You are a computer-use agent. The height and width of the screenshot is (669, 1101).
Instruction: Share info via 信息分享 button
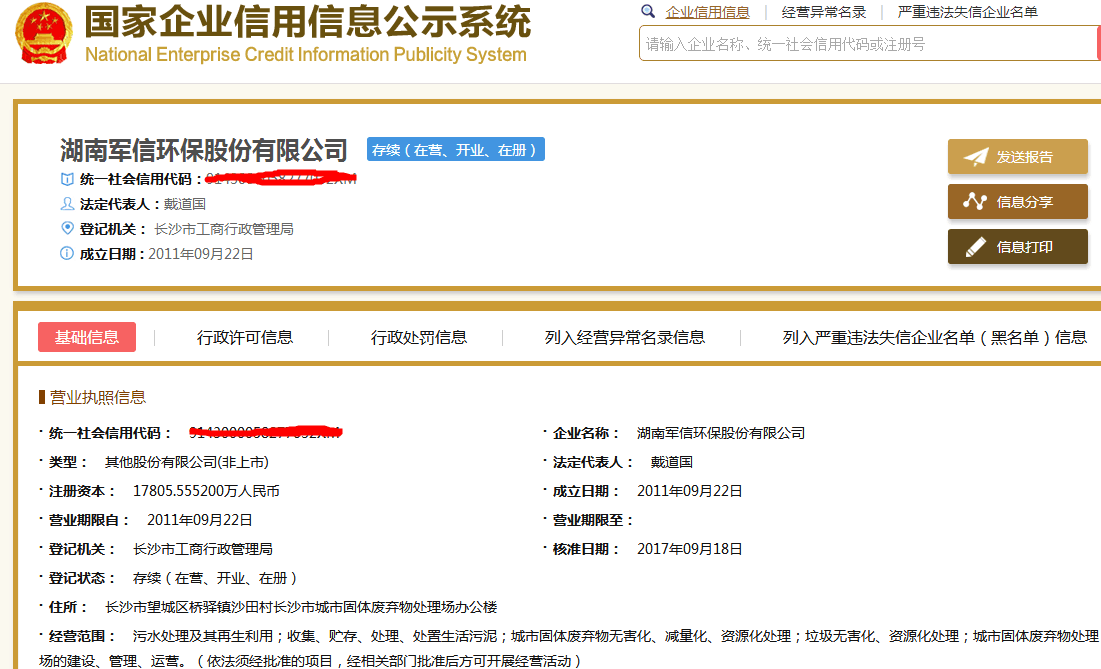(x=1017, y=201)
